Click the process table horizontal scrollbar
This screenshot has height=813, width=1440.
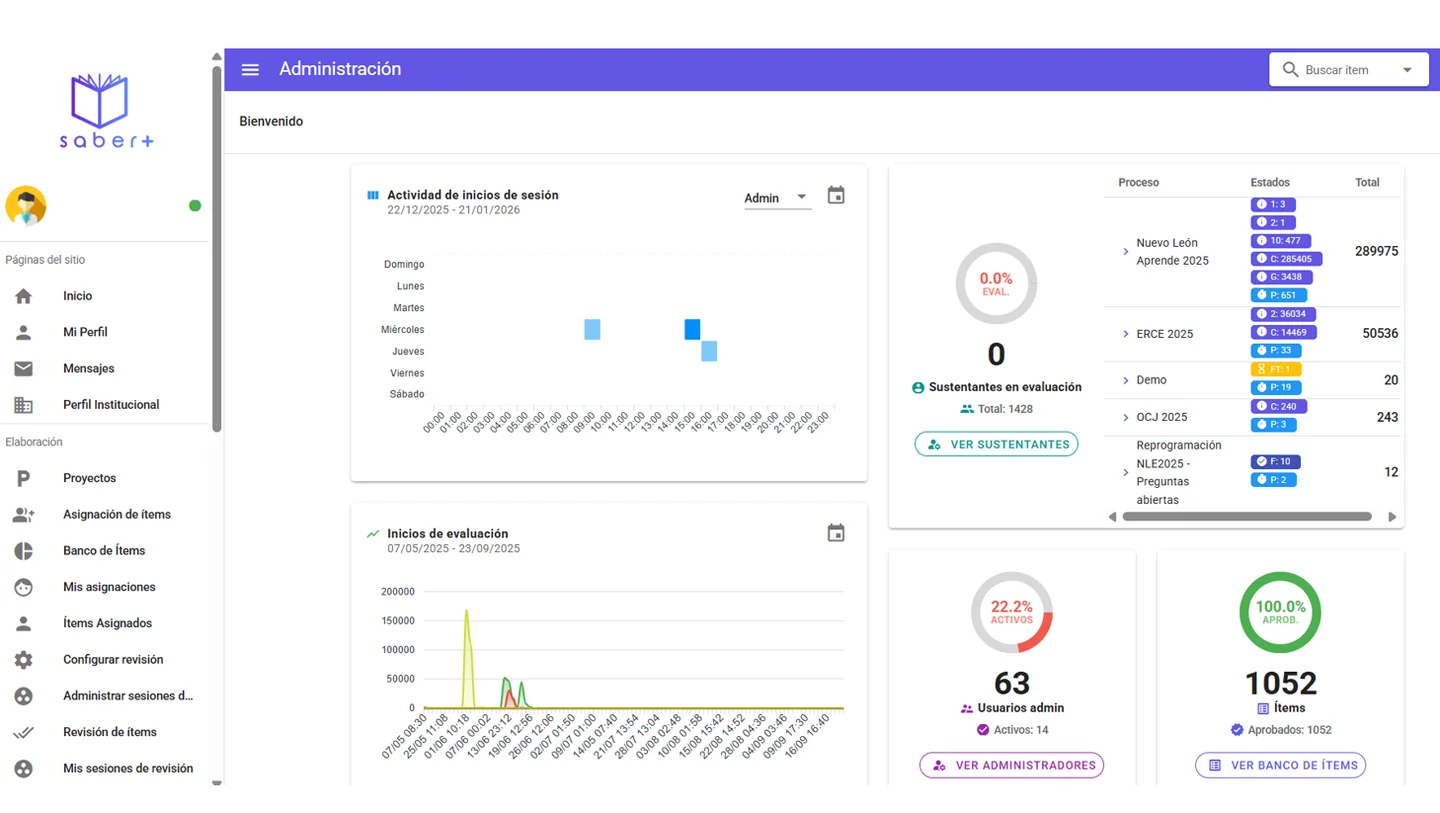pos(1247,517)
